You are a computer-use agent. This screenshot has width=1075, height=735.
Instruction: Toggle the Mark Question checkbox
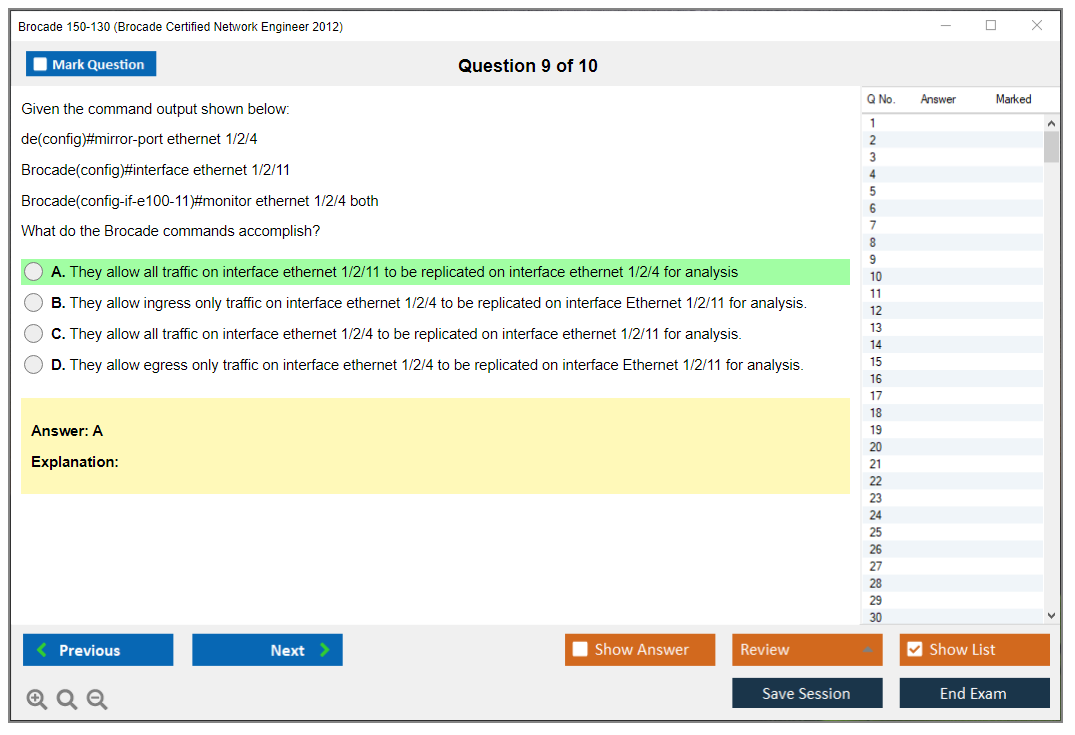point(41,65)
